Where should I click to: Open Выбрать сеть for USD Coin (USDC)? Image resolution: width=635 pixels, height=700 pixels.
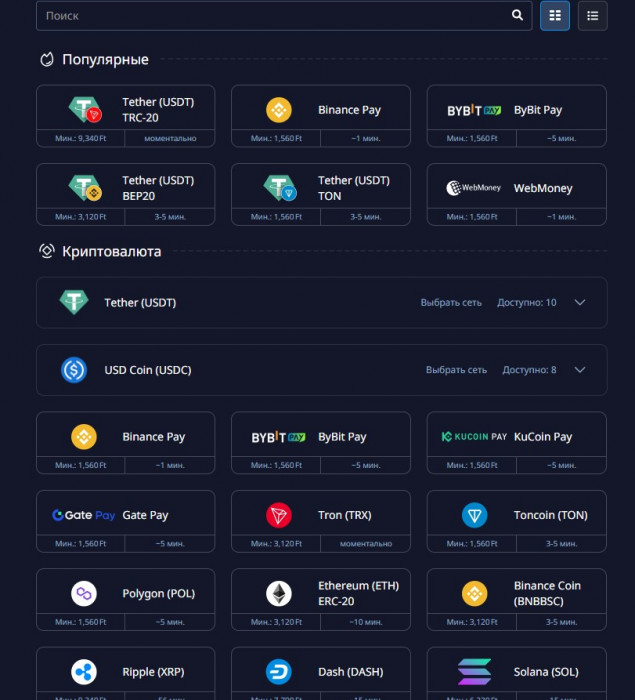[456, 370]
